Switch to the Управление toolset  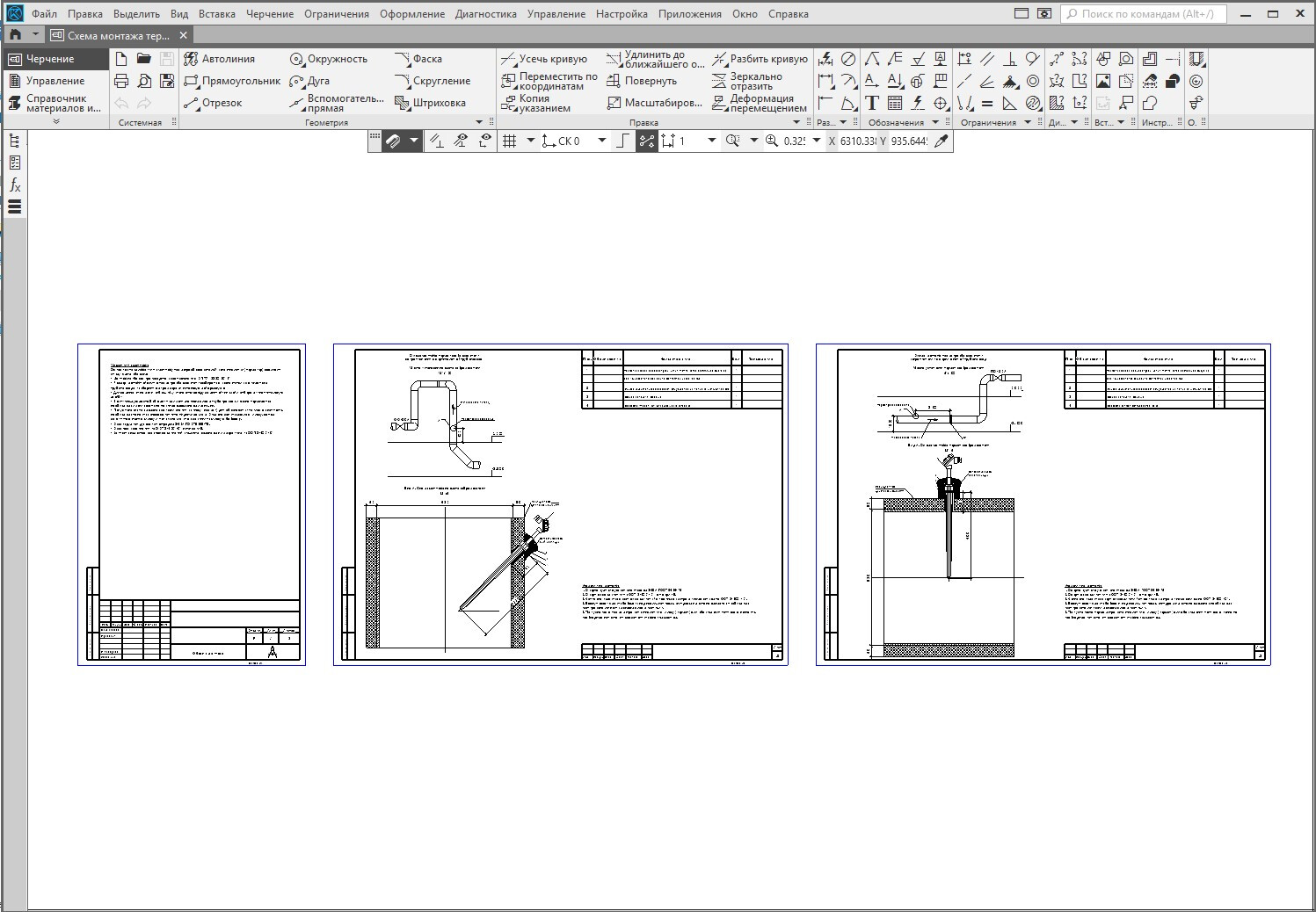pyautogui.click(x=55, y=81)
